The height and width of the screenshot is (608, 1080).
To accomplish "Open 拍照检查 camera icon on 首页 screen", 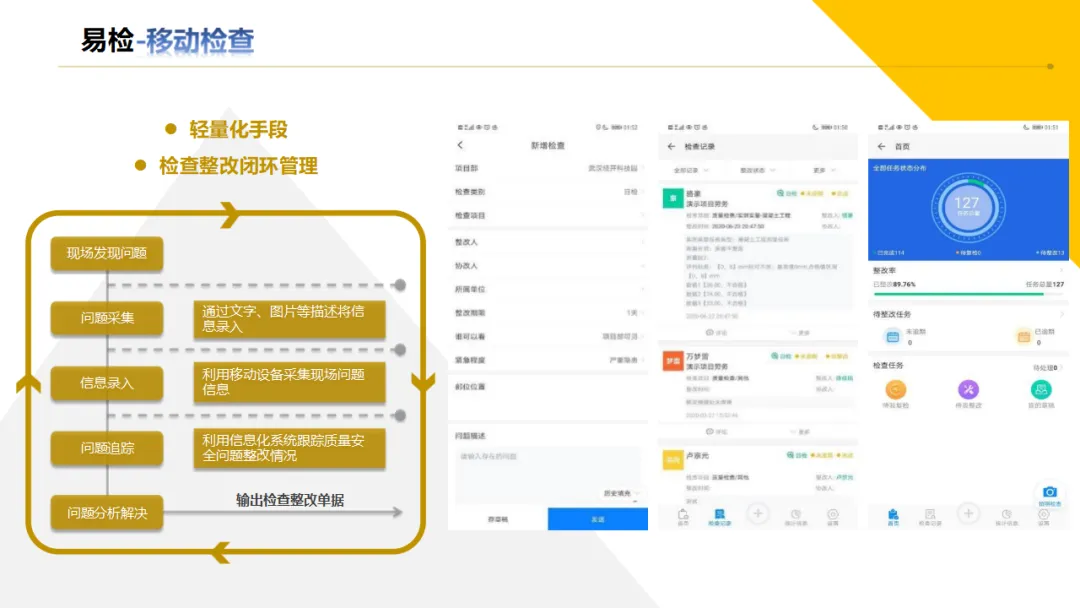I will (1050, 492).
